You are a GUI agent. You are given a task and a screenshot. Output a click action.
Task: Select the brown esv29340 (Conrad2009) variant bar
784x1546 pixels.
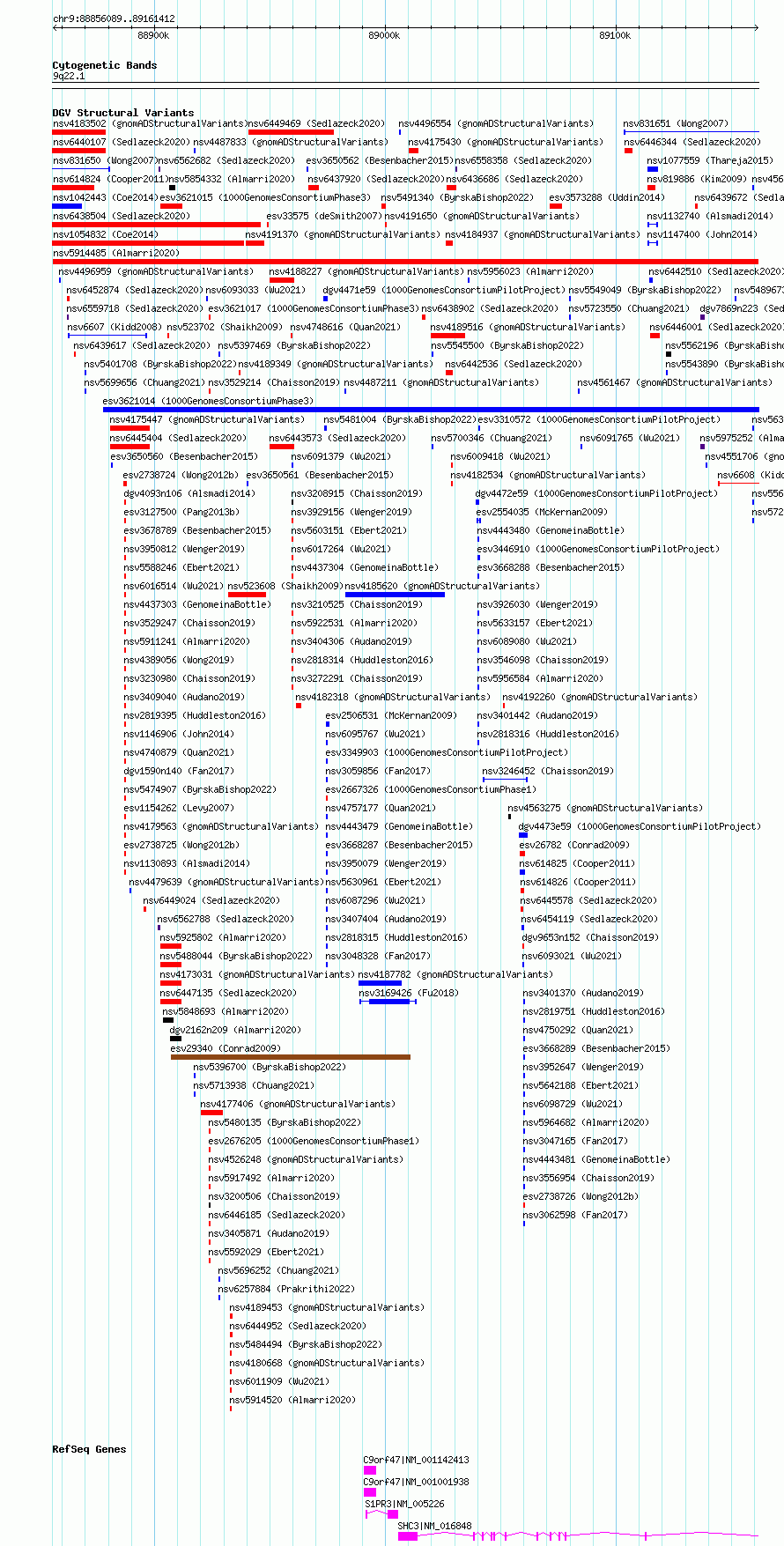(291, 1057)
